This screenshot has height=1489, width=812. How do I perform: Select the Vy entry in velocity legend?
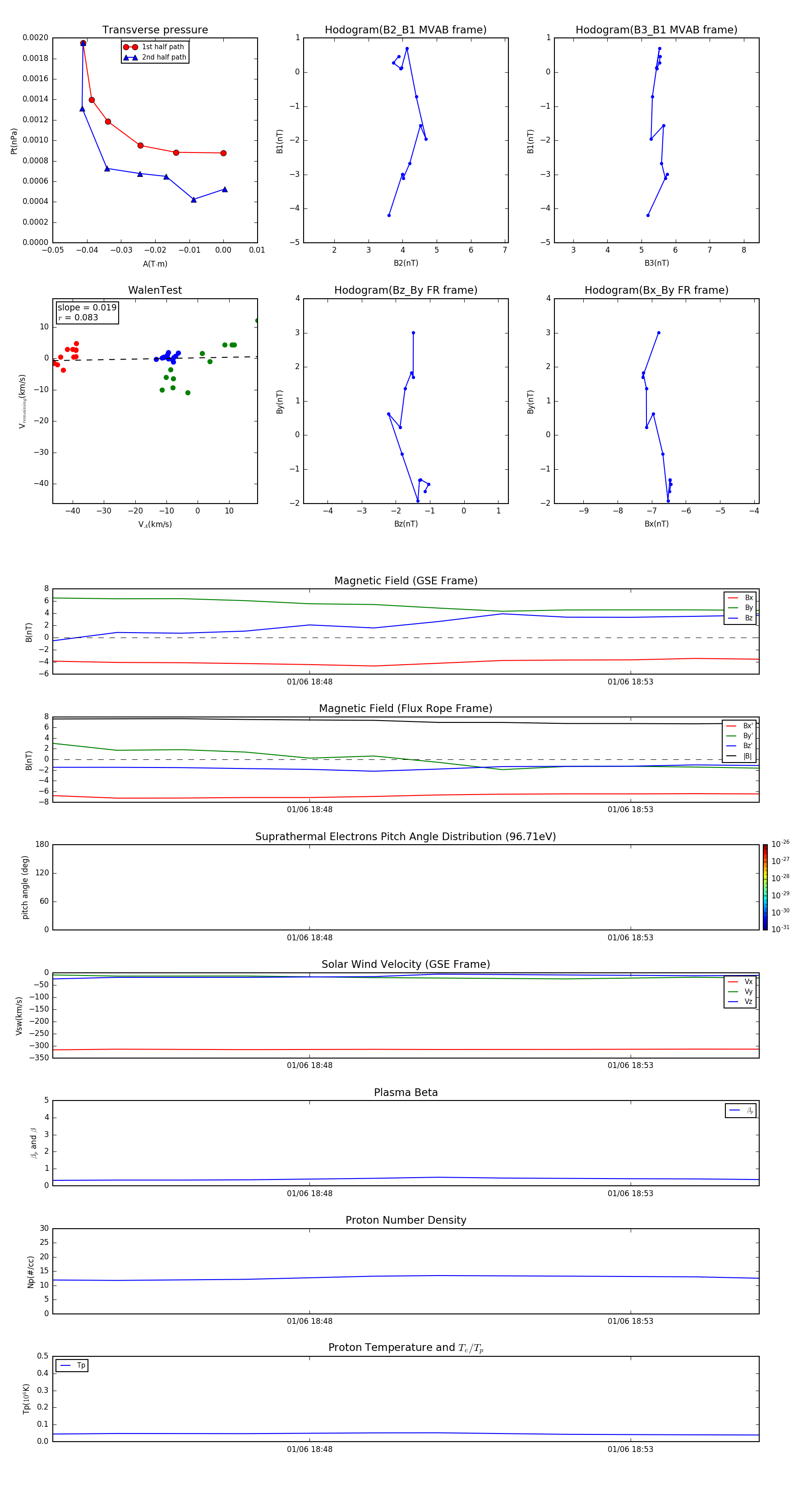[740, 991]
